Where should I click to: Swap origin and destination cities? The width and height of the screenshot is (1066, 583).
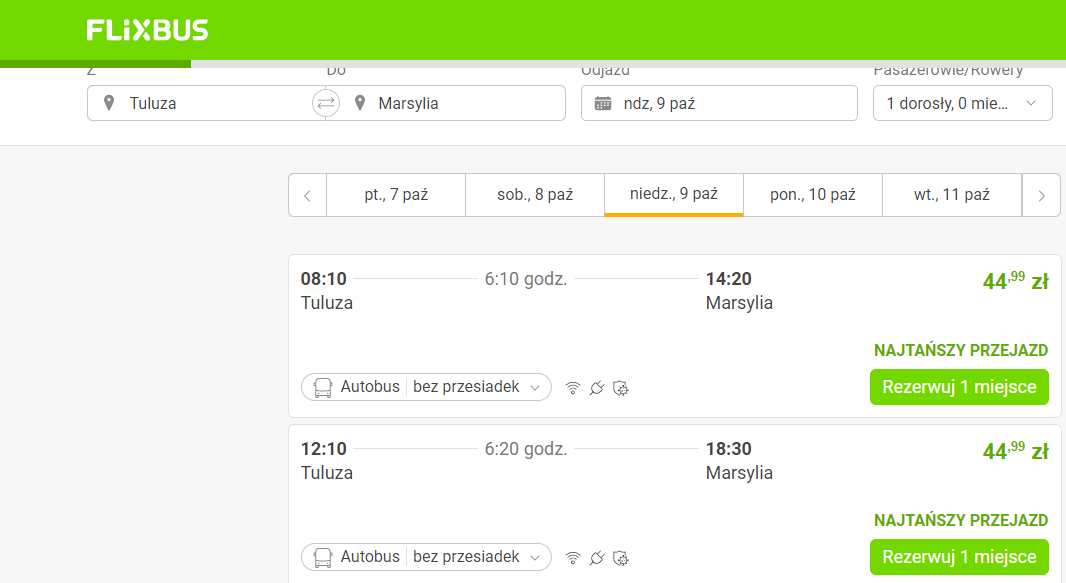click(326, 103)
